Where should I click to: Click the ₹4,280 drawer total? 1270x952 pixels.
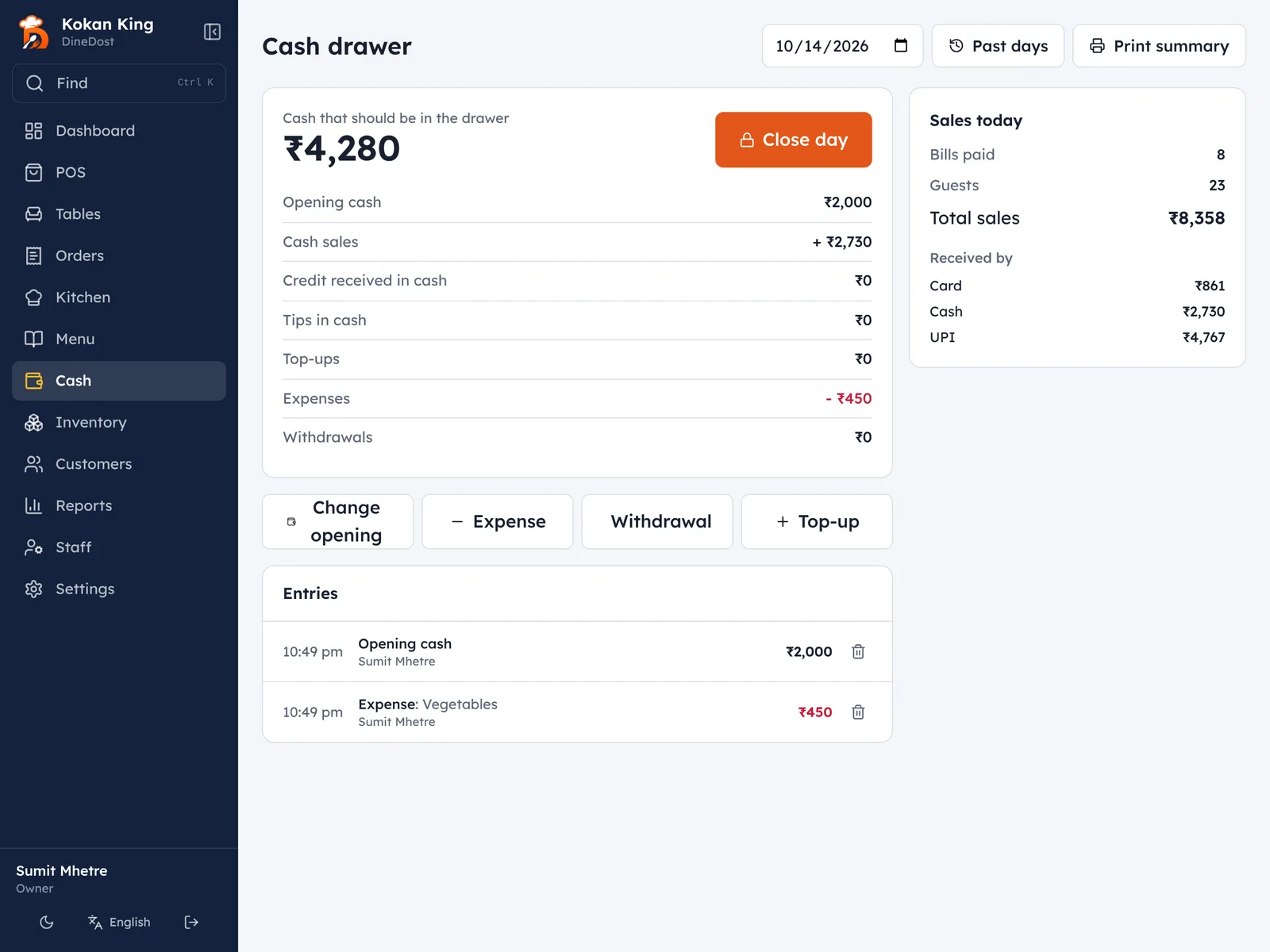tap(342, 149)
